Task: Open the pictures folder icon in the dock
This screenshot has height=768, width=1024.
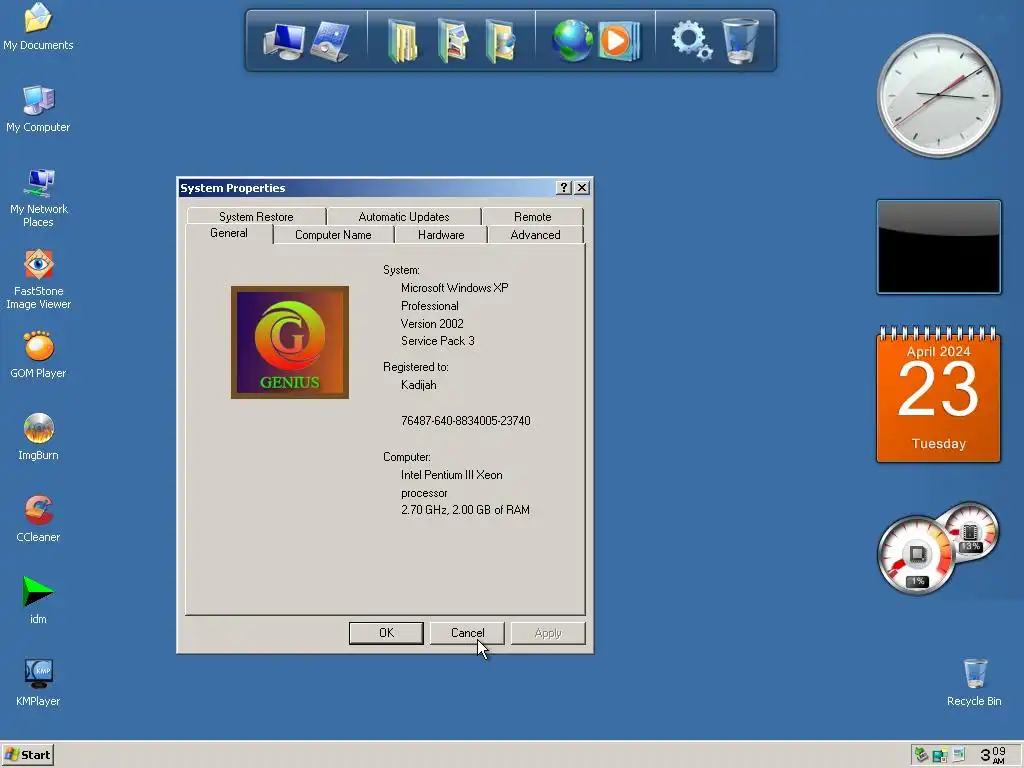Action: click(x=453, y=41)
